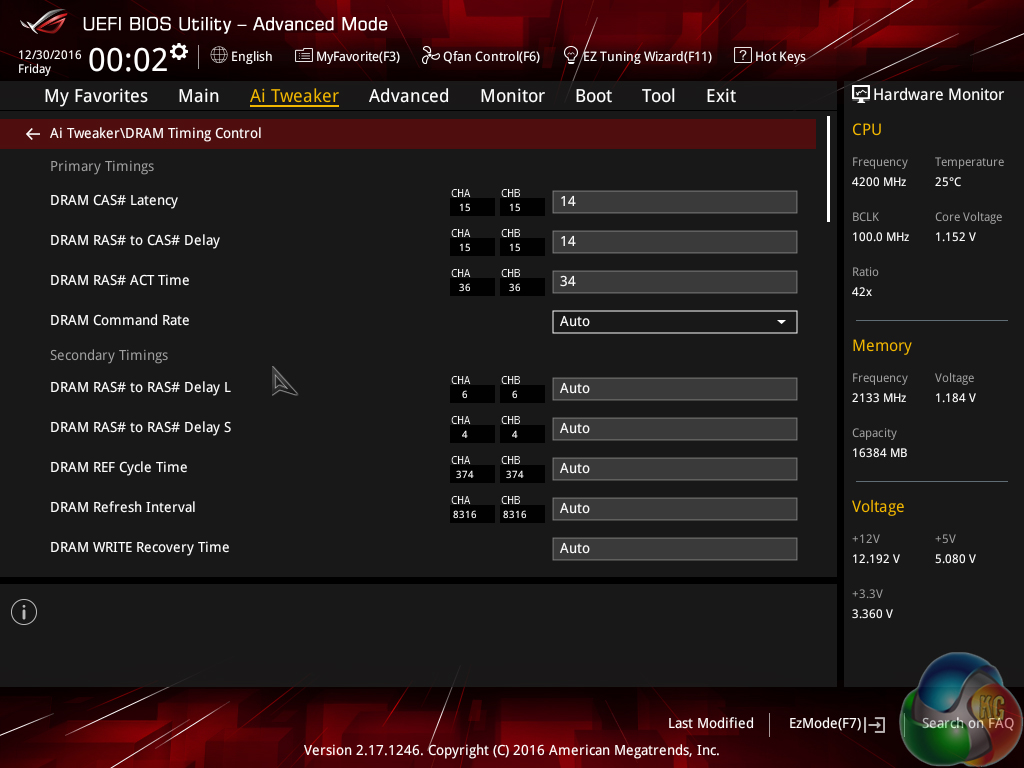Launch EZ Tuning Wizard lightbulb icon

coord(571,56)
